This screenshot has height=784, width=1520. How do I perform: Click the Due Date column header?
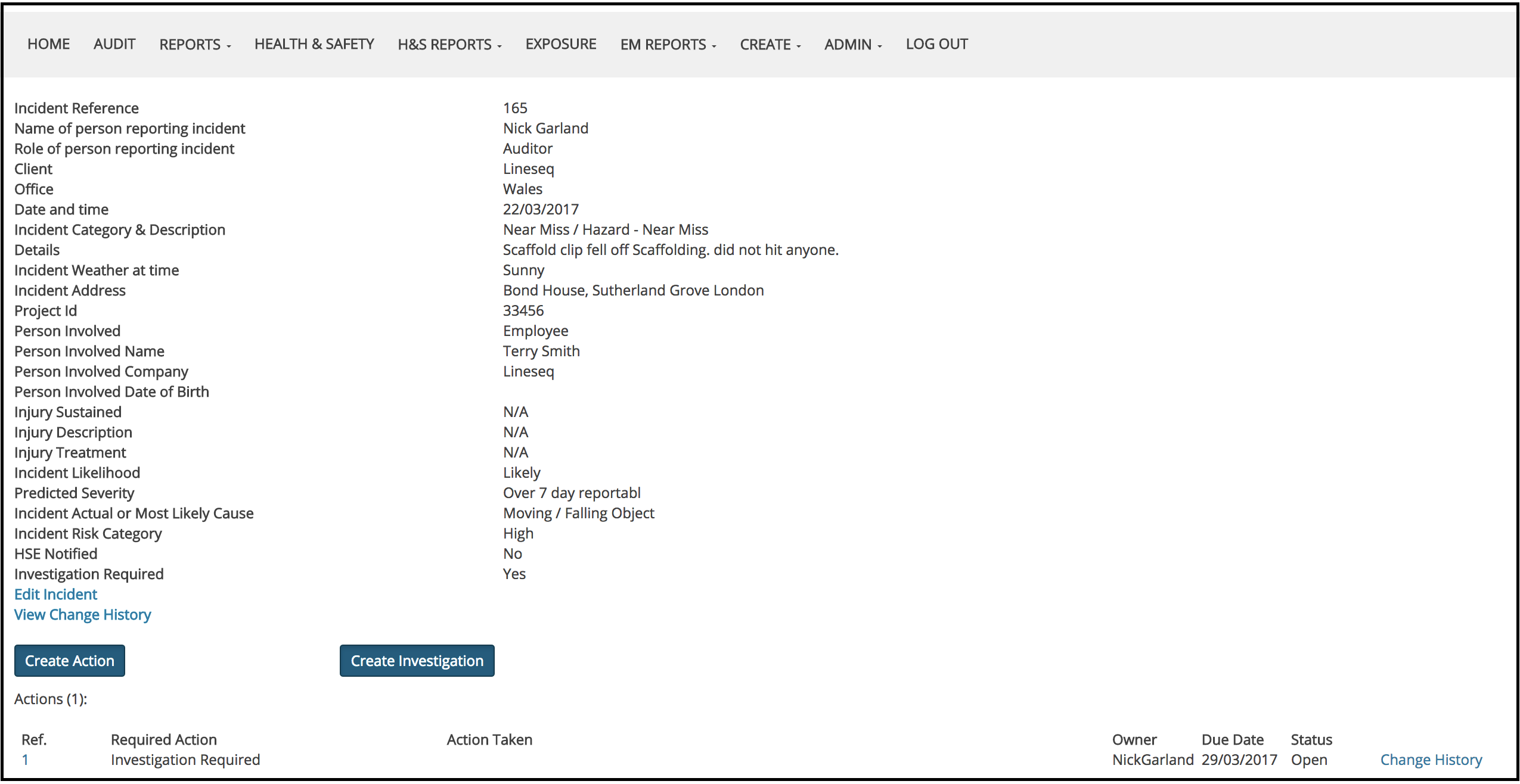pyautogui.click(x=1232, y=739)
